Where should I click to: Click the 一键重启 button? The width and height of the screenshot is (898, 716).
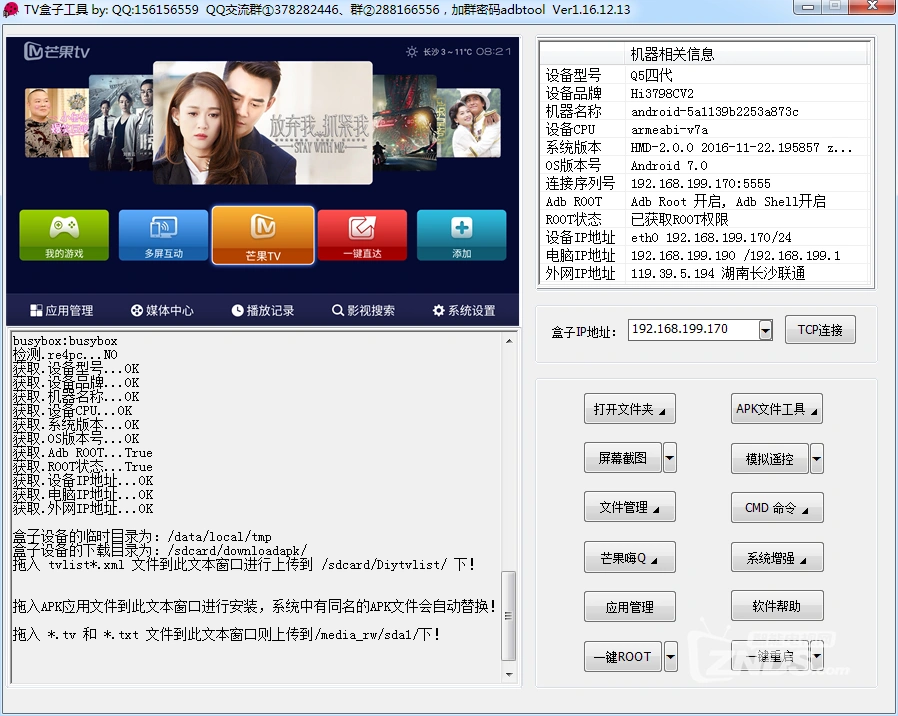click(x=770, y=656)
